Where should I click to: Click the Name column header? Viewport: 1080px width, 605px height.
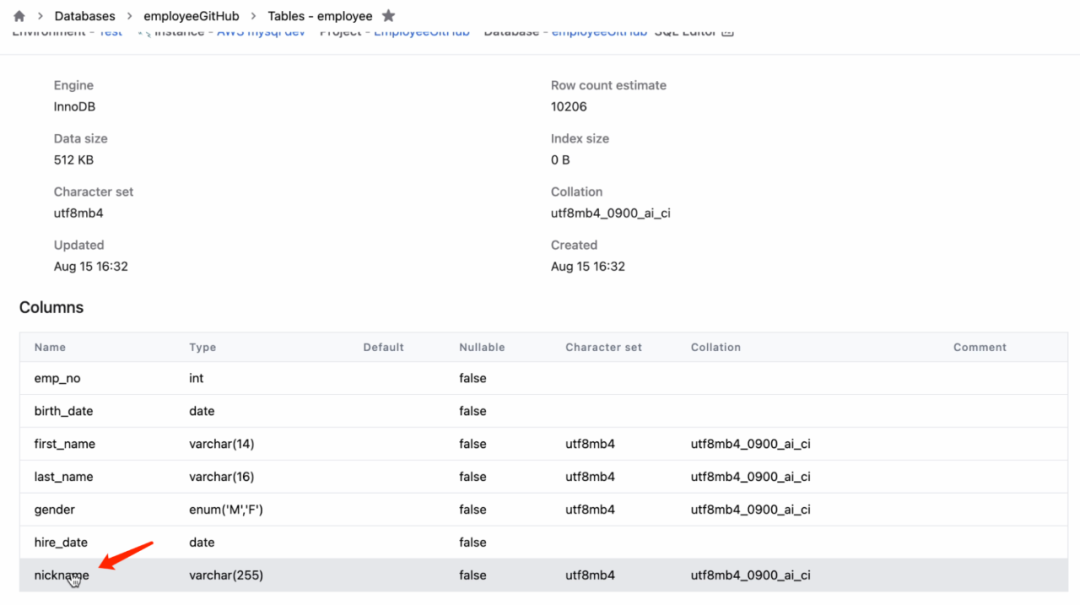50,347
